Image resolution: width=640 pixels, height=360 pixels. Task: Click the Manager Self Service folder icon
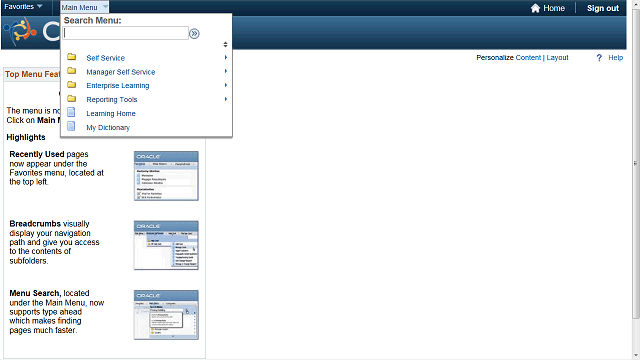pyautogui.click(x=72, y=71)
